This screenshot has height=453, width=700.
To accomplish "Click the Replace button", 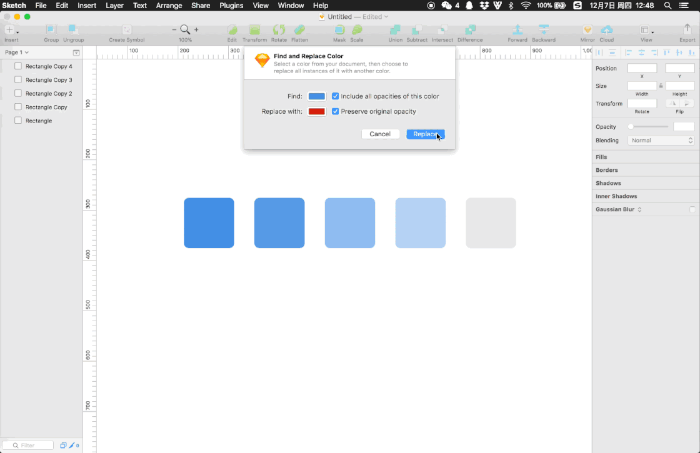I will coord(425,134).
